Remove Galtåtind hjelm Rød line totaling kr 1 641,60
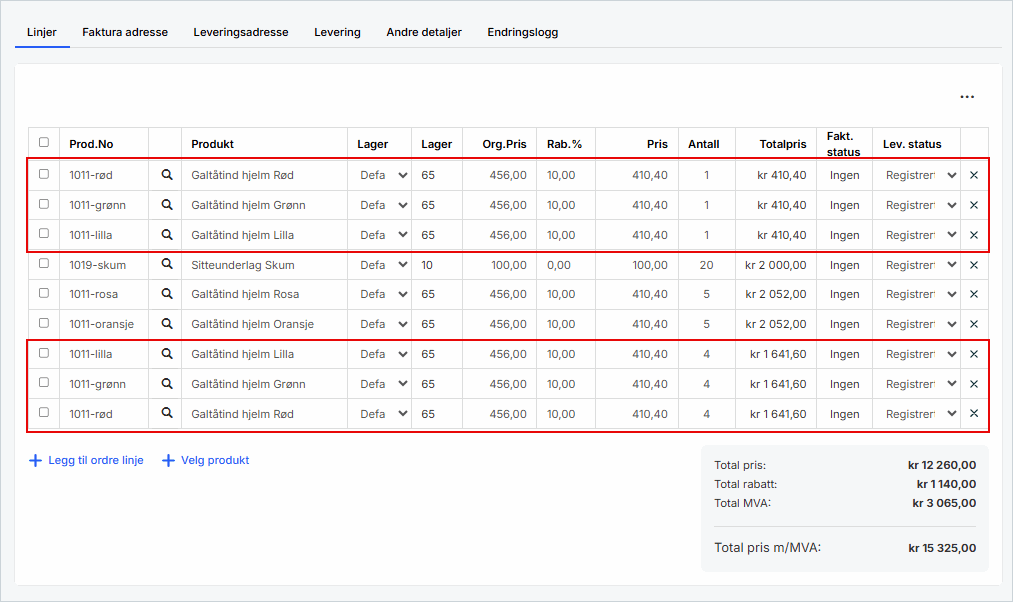The height and width of the screenshot is (602, 1013). pos(974,414)
